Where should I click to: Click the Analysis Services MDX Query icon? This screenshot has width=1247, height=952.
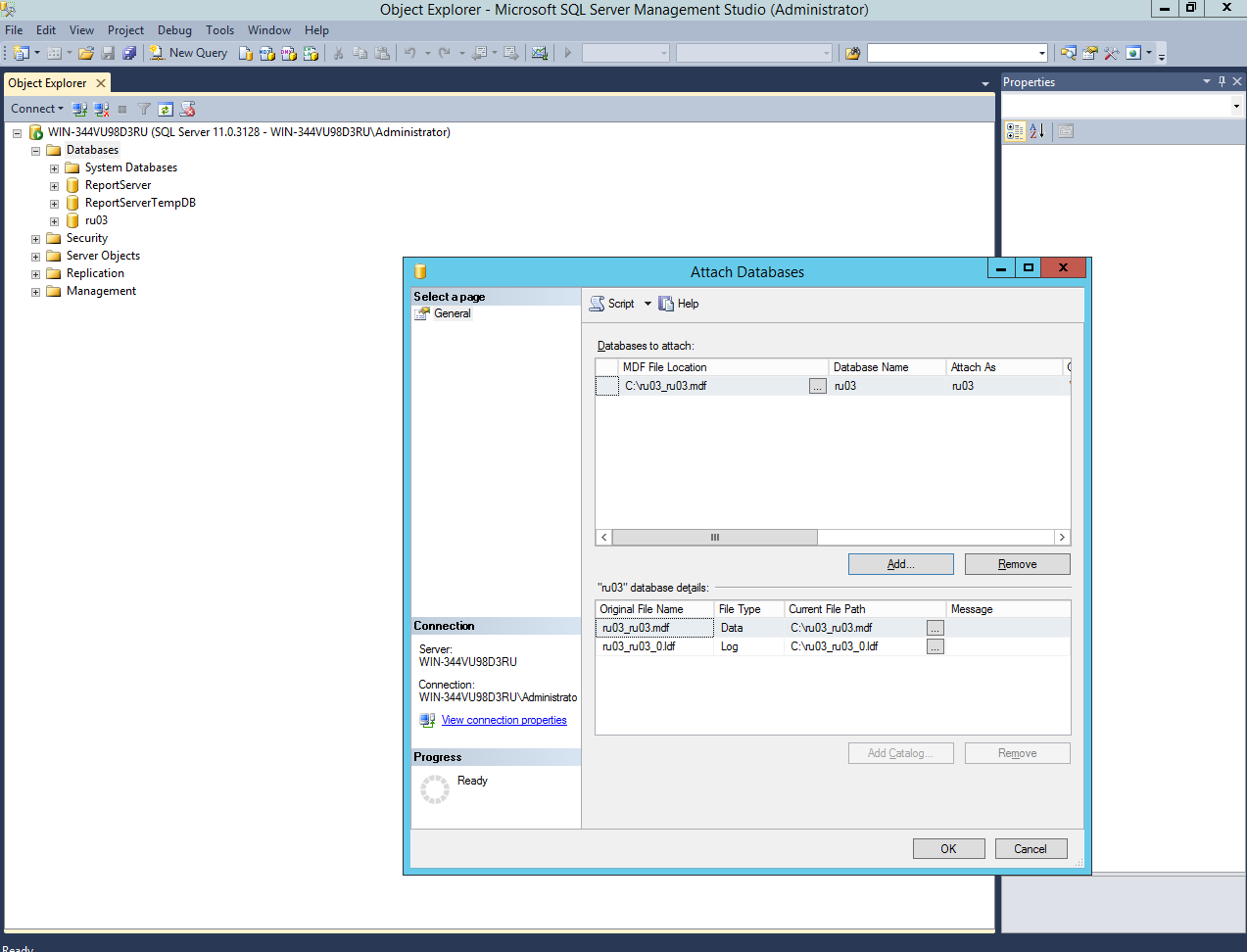pyautogui.click(x=267, y=53)
